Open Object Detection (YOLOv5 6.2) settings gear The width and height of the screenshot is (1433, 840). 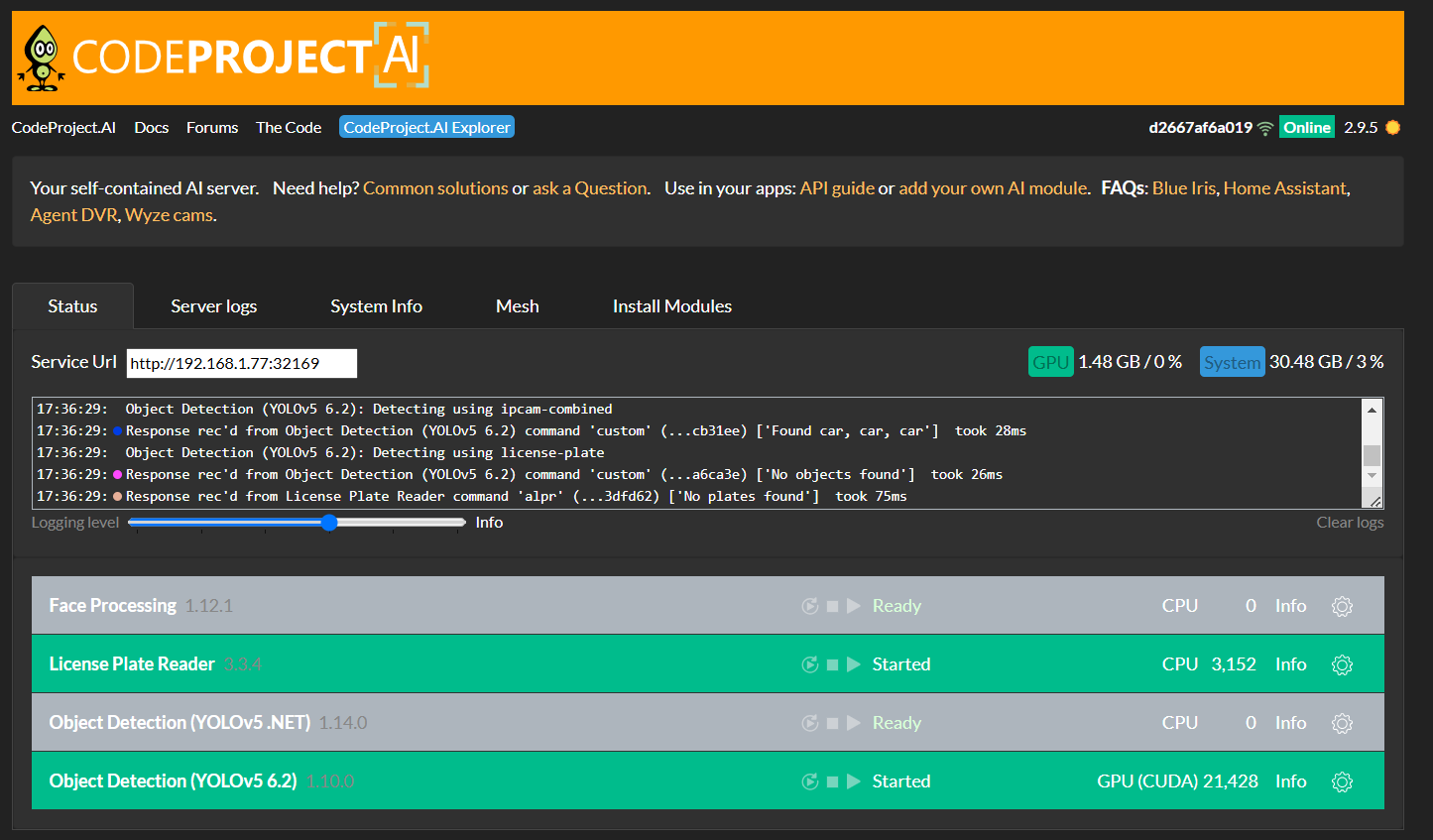(1342, 781)
